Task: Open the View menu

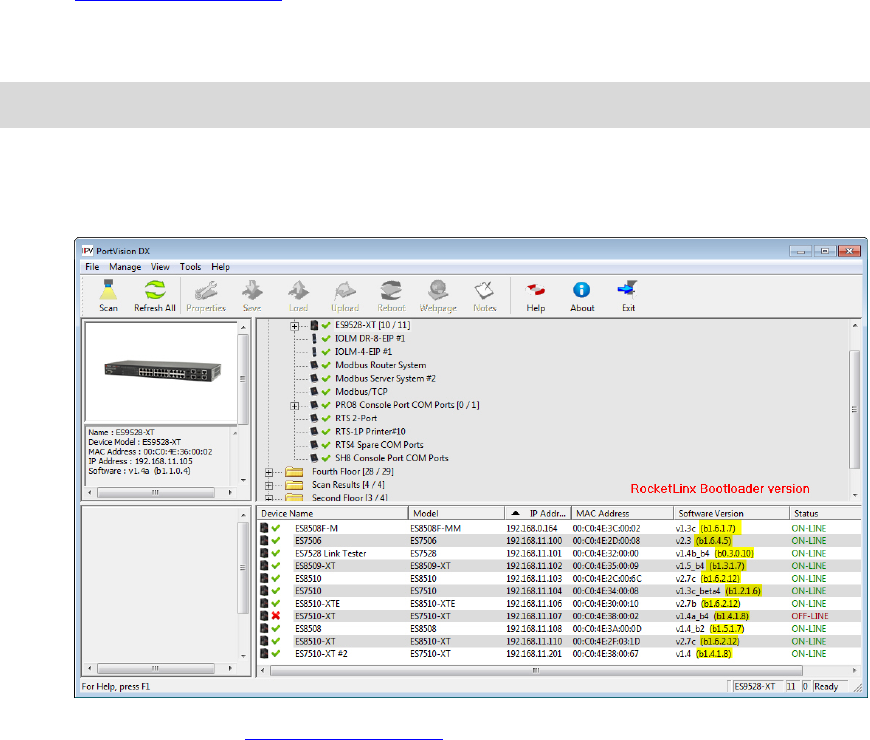Action: pos(160,267)
